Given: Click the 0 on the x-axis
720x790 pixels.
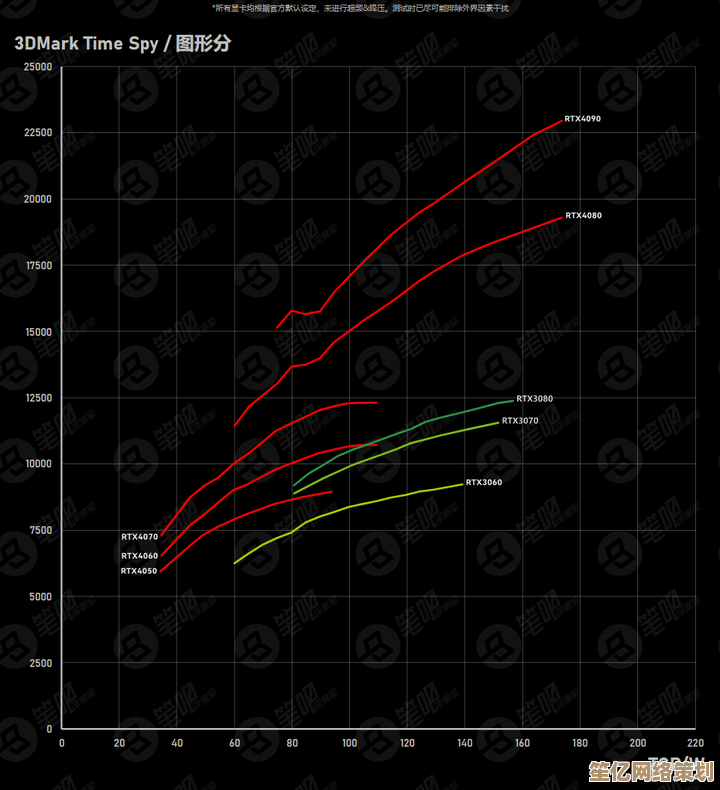Looking at the screenshot, I should point(62,743).
